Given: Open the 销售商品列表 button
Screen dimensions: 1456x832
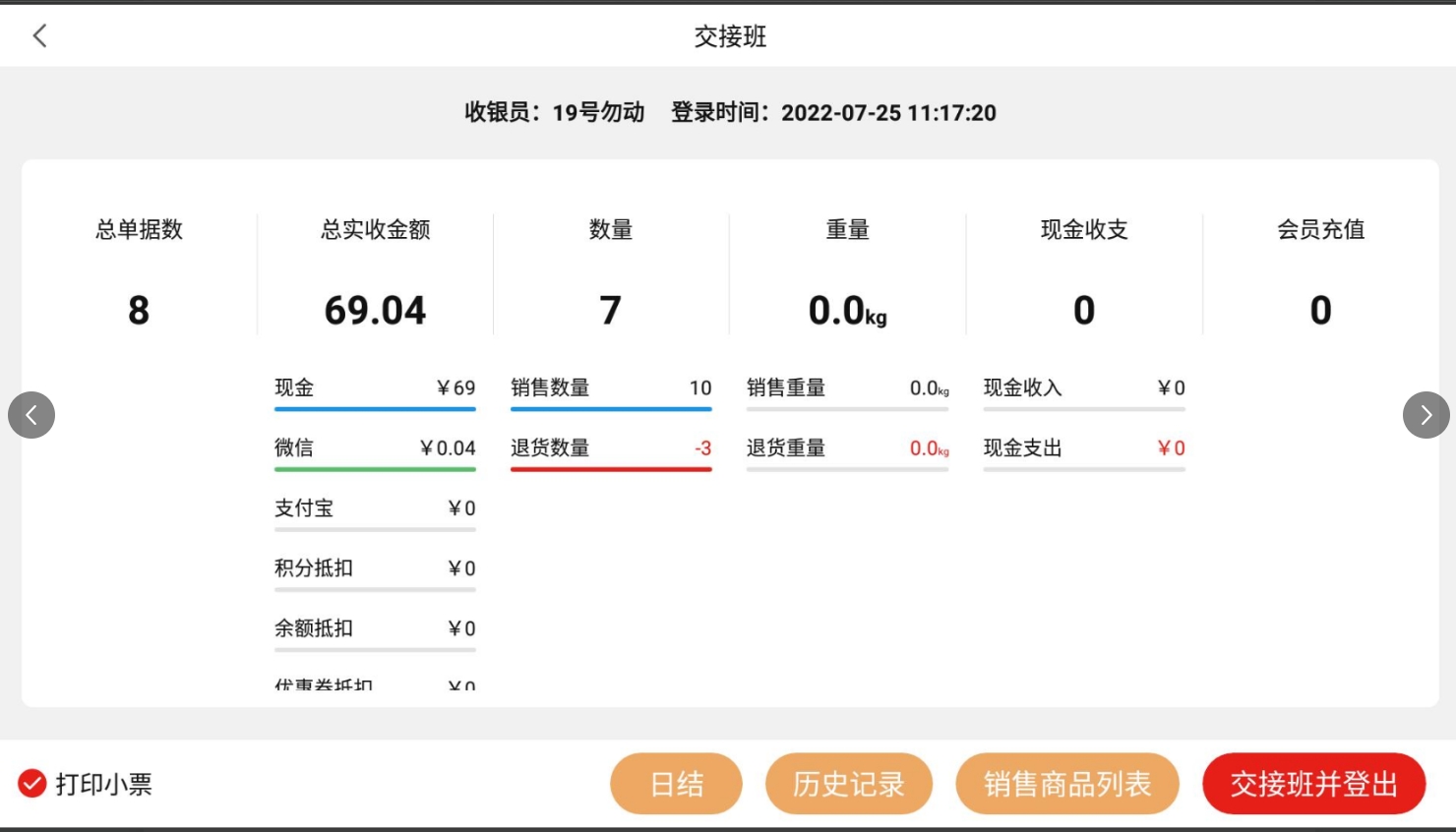Looking at the screenshot, I should pyautogui.click(x=1066, y=784).
